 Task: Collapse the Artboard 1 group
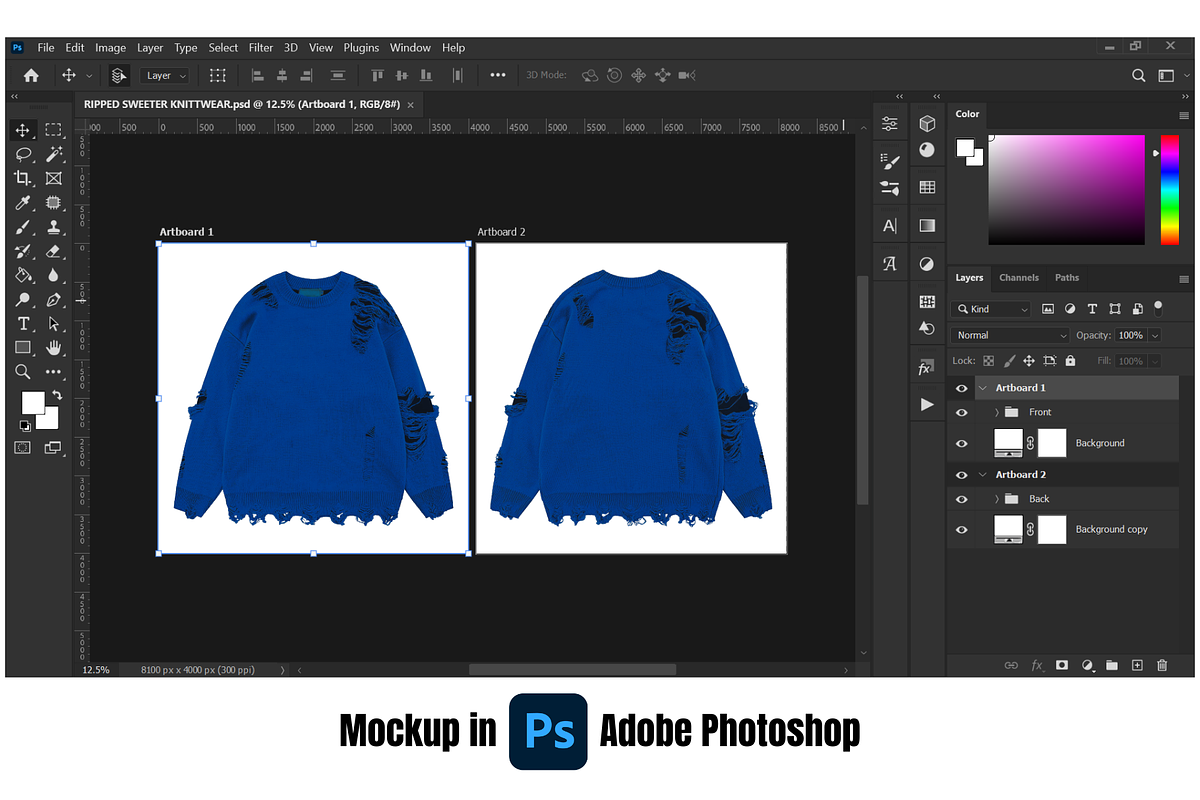tap(983, 388)
